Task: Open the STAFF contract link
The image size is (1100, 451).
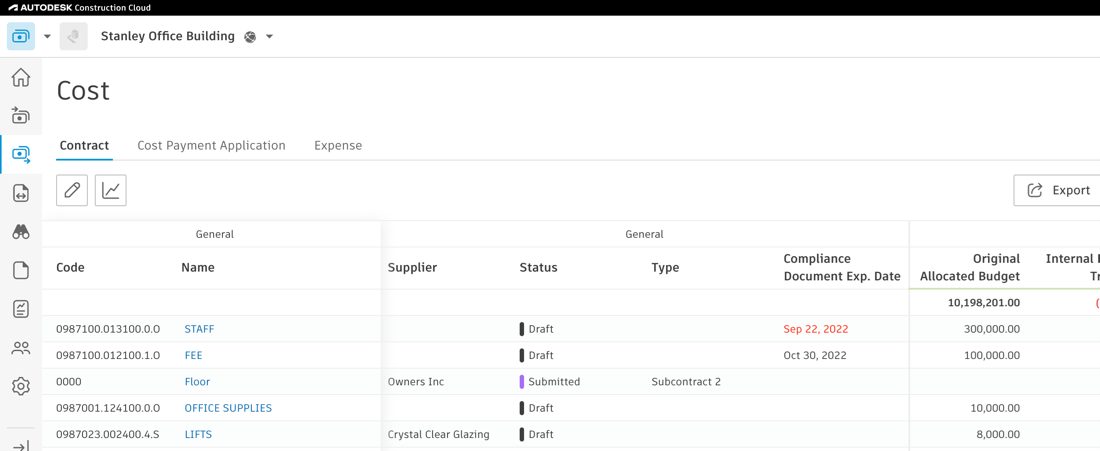Action: [x=199, y=329]
